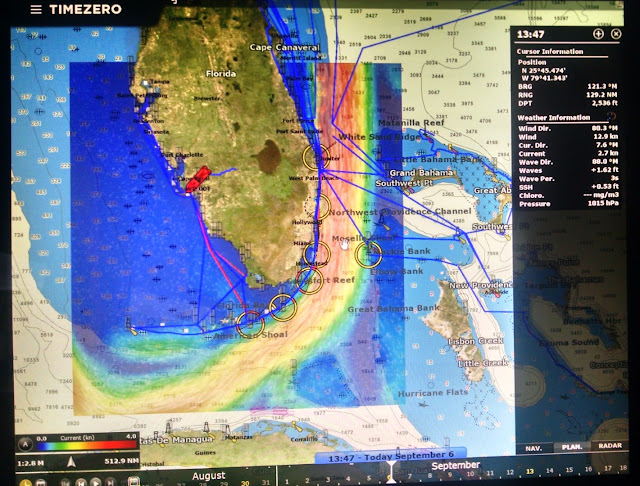Click the yellow circle waypoint near American Shoal
640x486 pixels.
251,324
